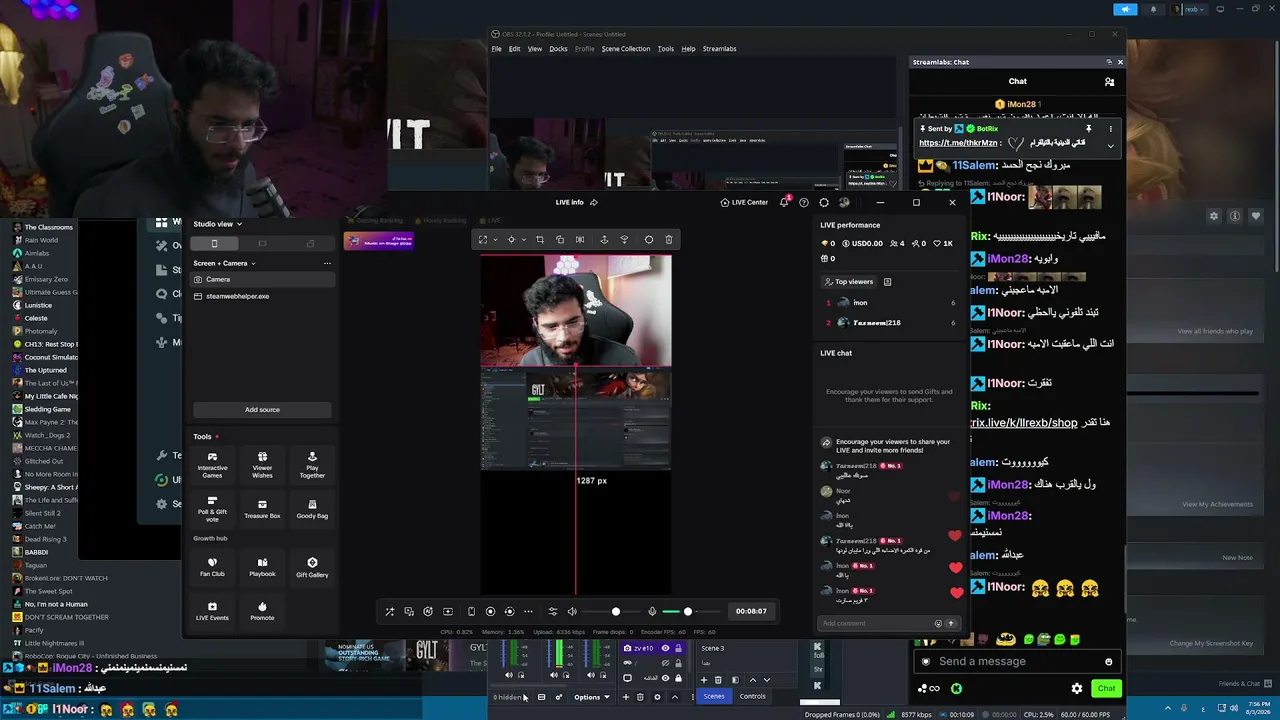Open Play Together tool

pos(312,466)
